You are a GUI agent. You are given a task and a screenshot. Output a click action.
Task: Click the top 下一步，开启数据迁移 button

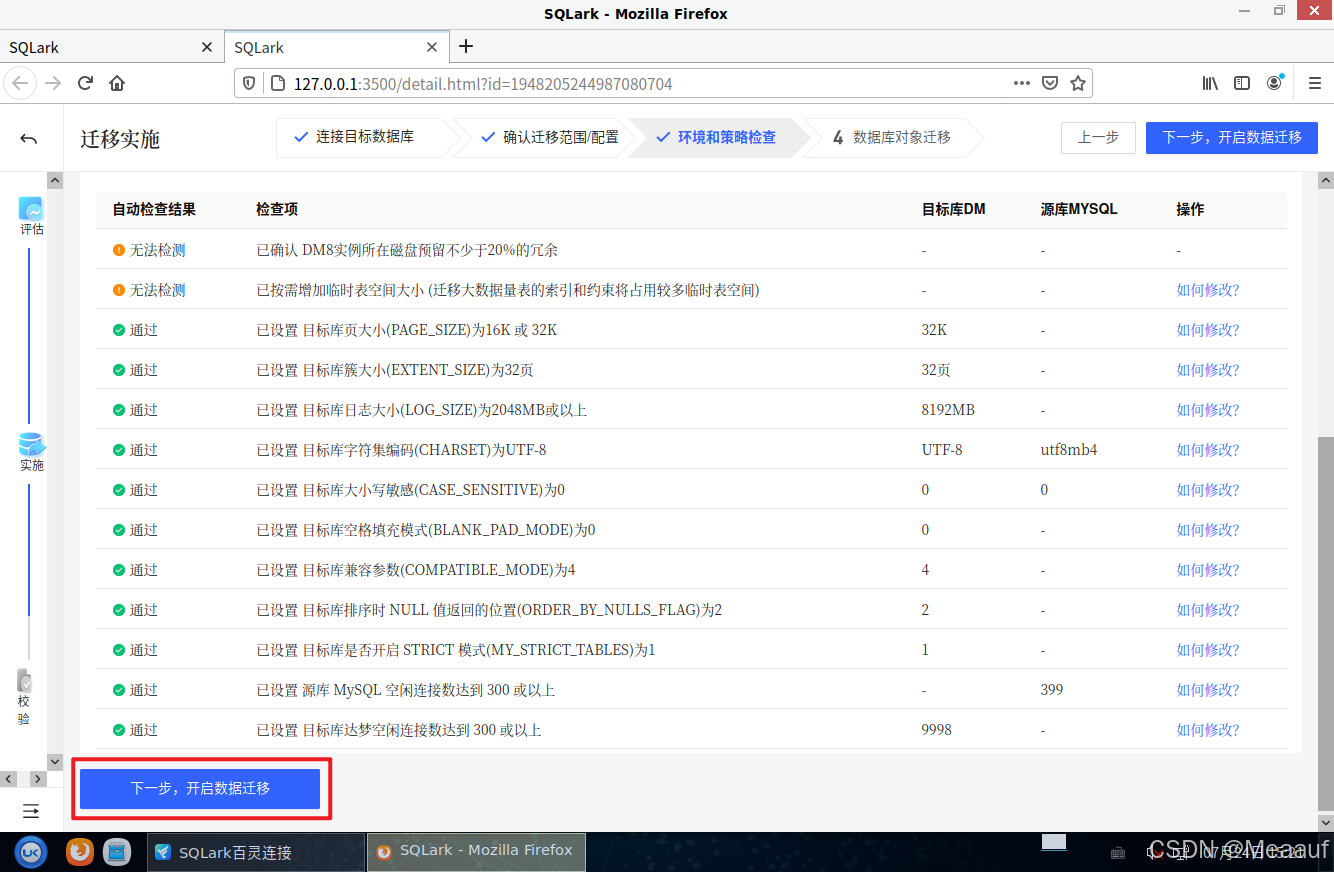coord(1232,138)
